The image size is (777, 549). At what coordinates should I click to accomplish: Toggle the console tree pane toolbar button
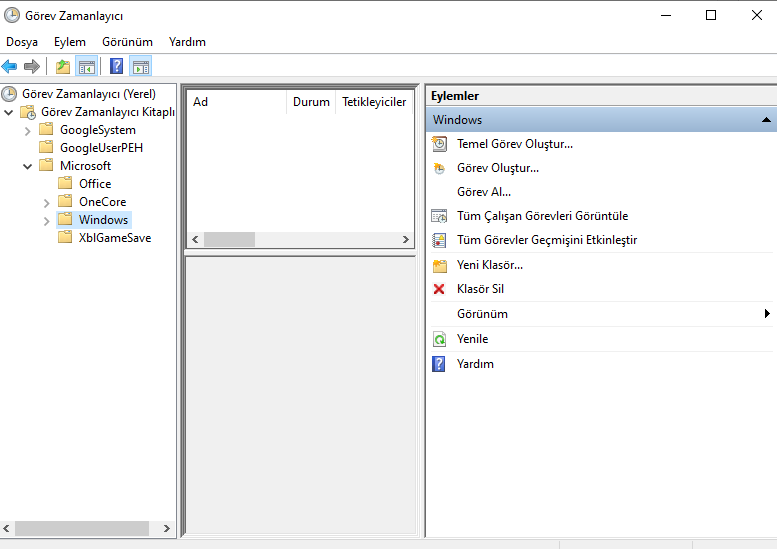(x=86, y=67)
